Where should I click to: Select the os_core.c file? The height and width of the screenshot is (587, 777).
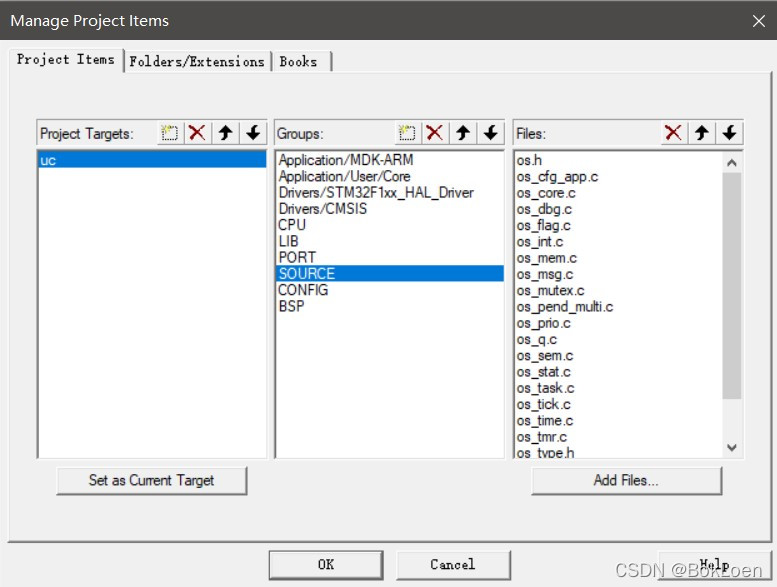point(618,193)
